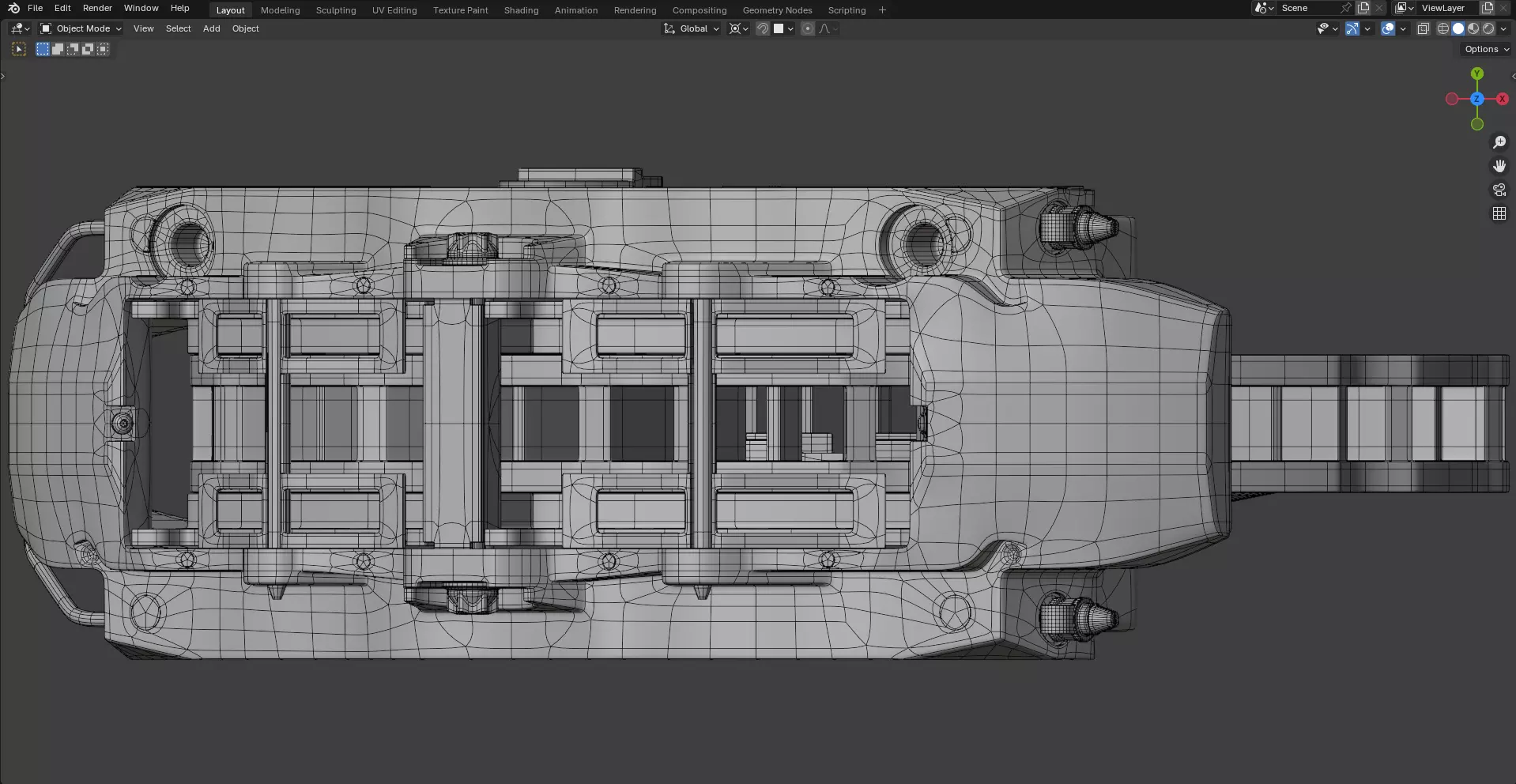Image resolution: width=1516 pixels, height=784 pixels.
Task: Pin the scene to workspace
Action: click(1346, 8)
